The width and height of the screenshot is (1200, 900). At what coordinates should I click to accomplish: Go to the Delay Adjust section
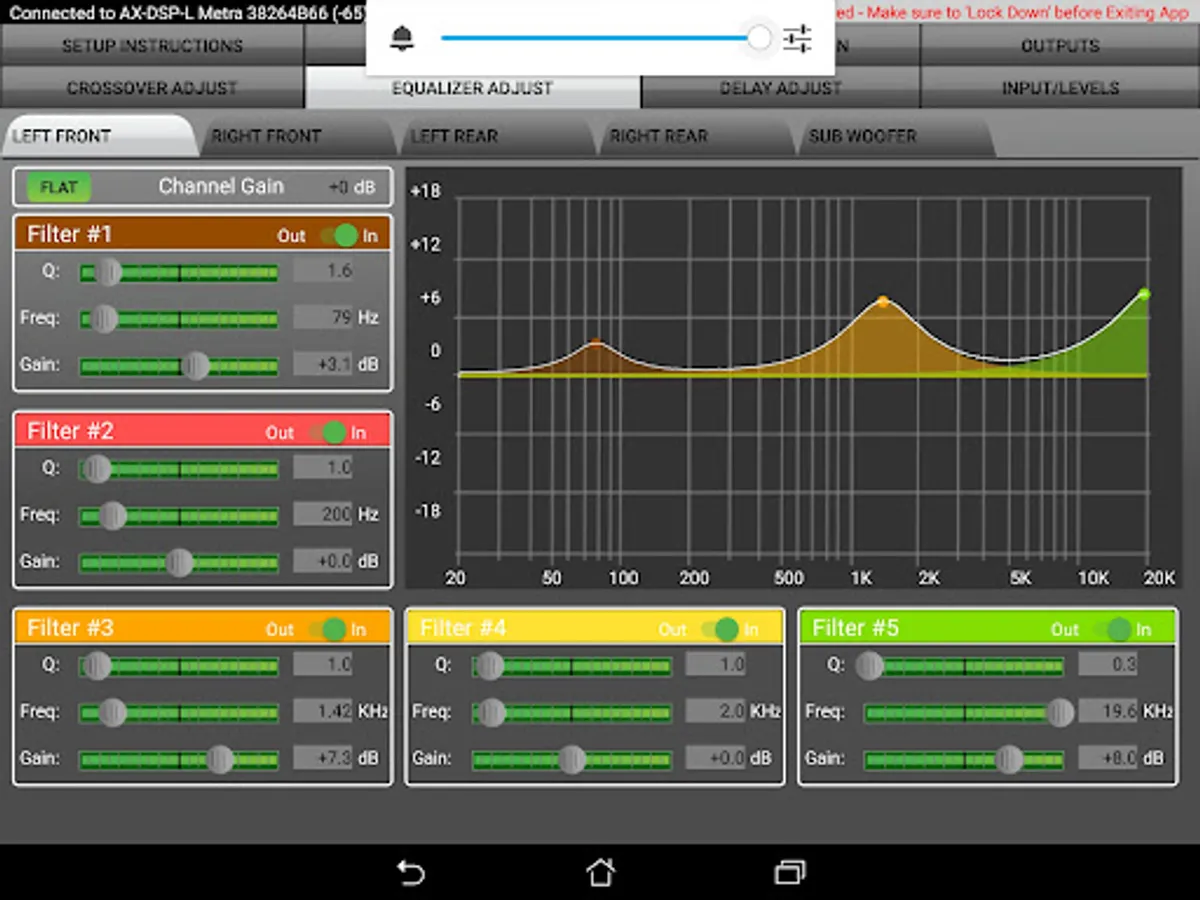point(780,88)
